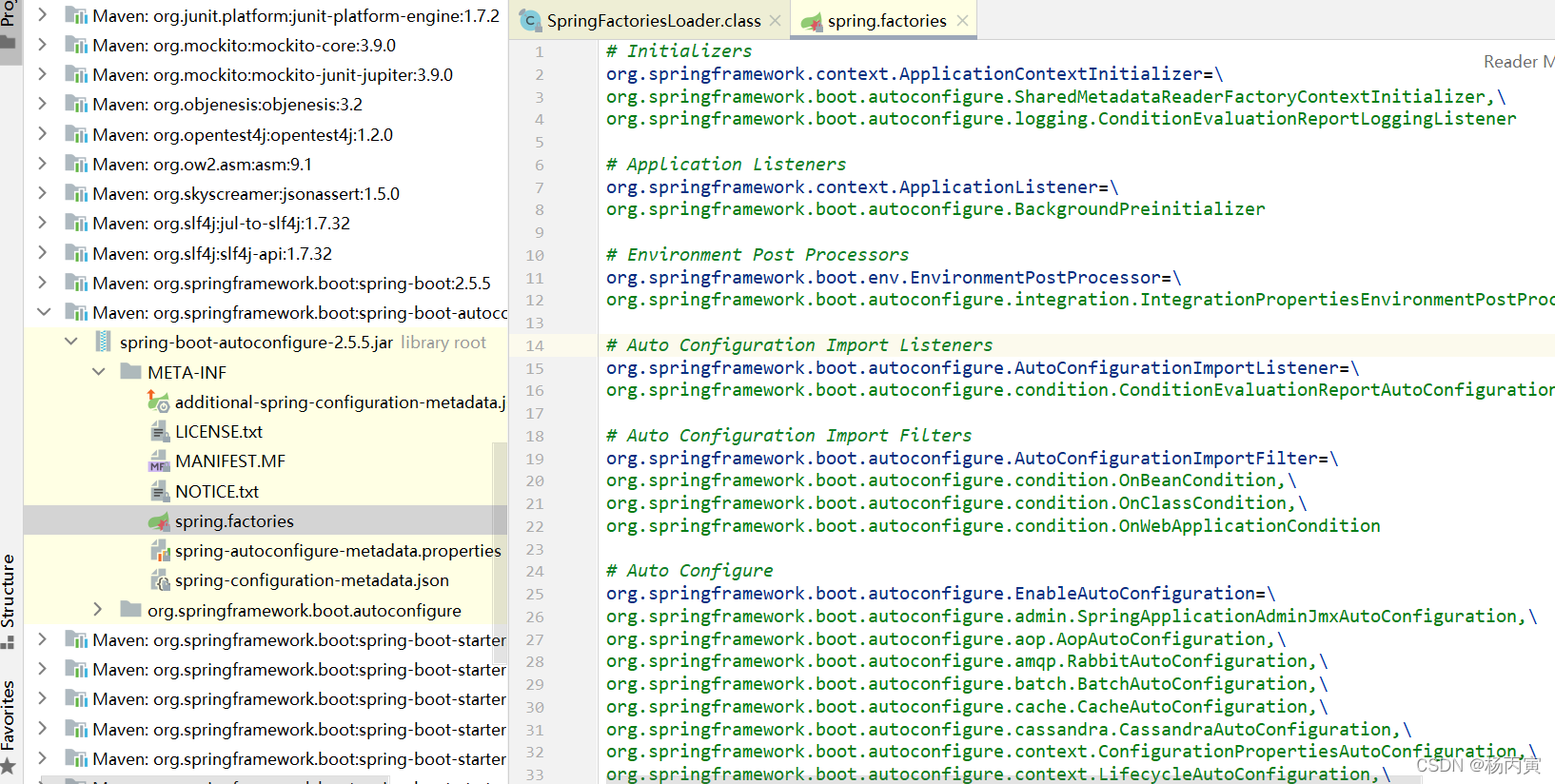Image resolution: width=1555 pixels, height=784 pixels.
Task: Click spring-autoconfigure-metadata.properties file icon
Action: click(159, 551)
